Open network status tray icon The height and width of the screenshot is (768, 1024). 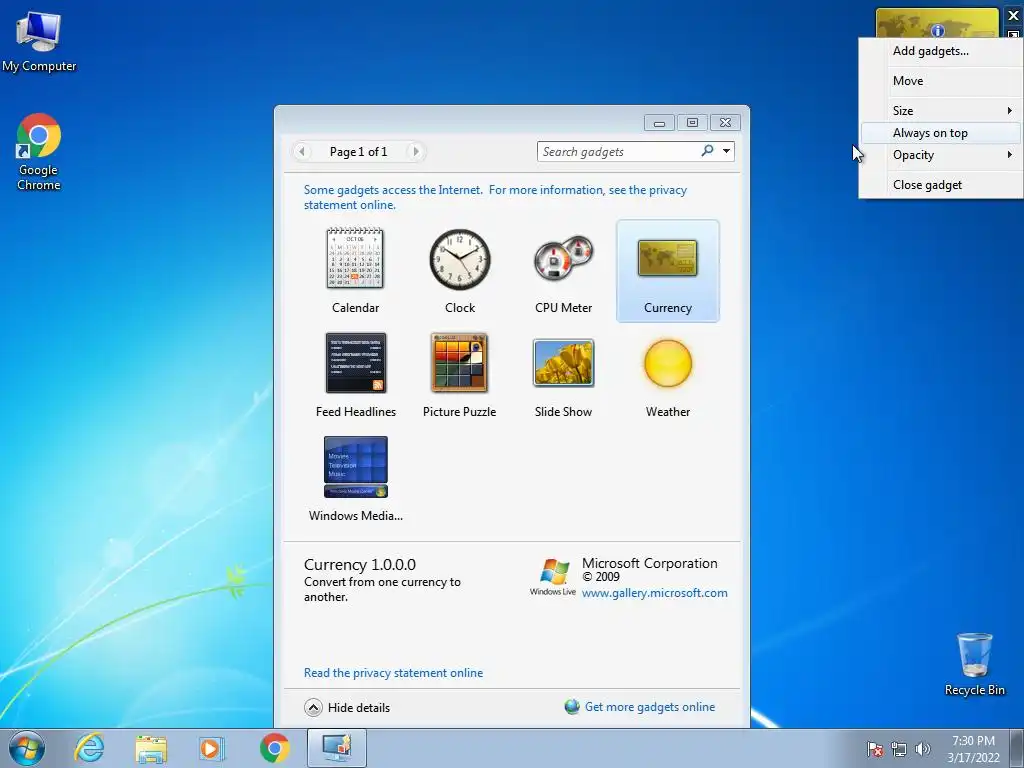tap(899, 749)
